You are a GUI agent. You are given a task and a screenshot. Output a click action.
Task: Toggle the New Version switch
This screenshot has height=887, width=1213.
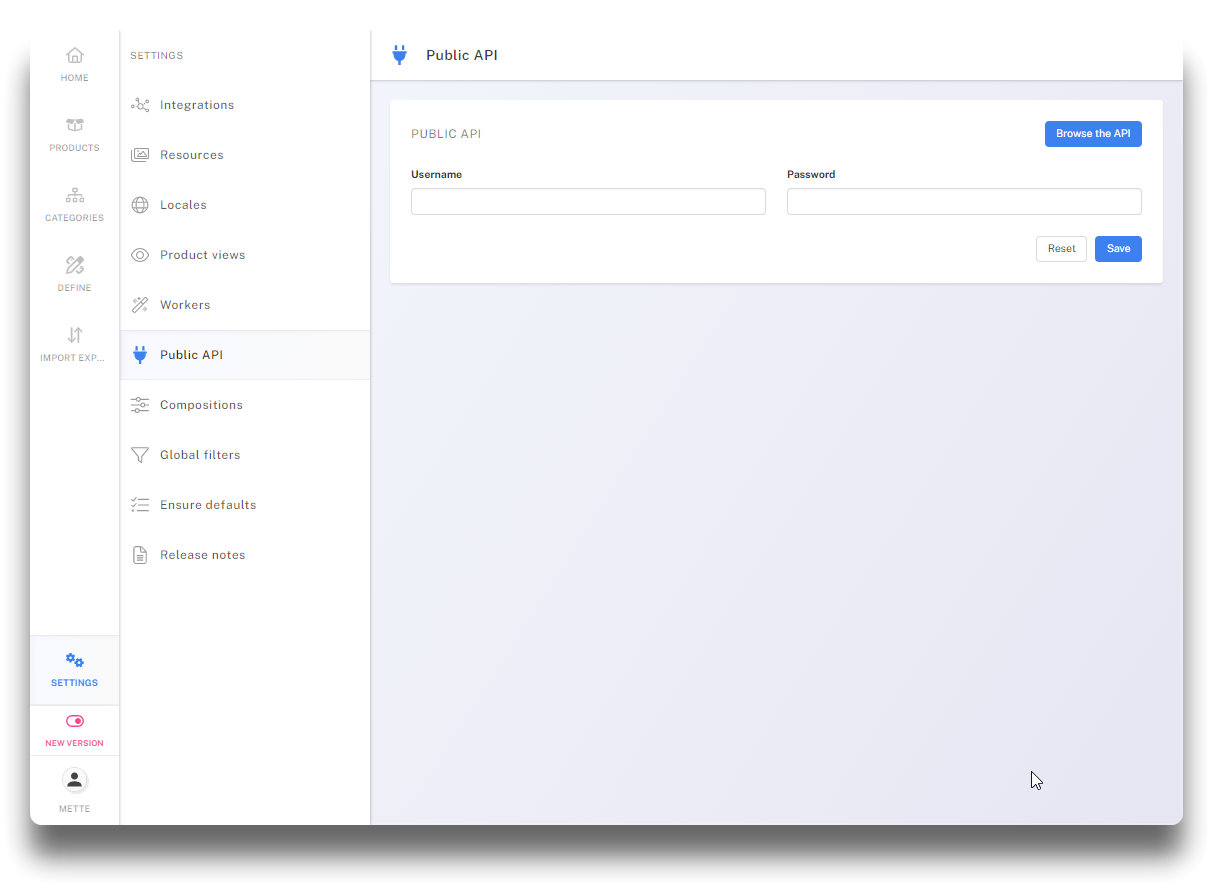point(75,721)
